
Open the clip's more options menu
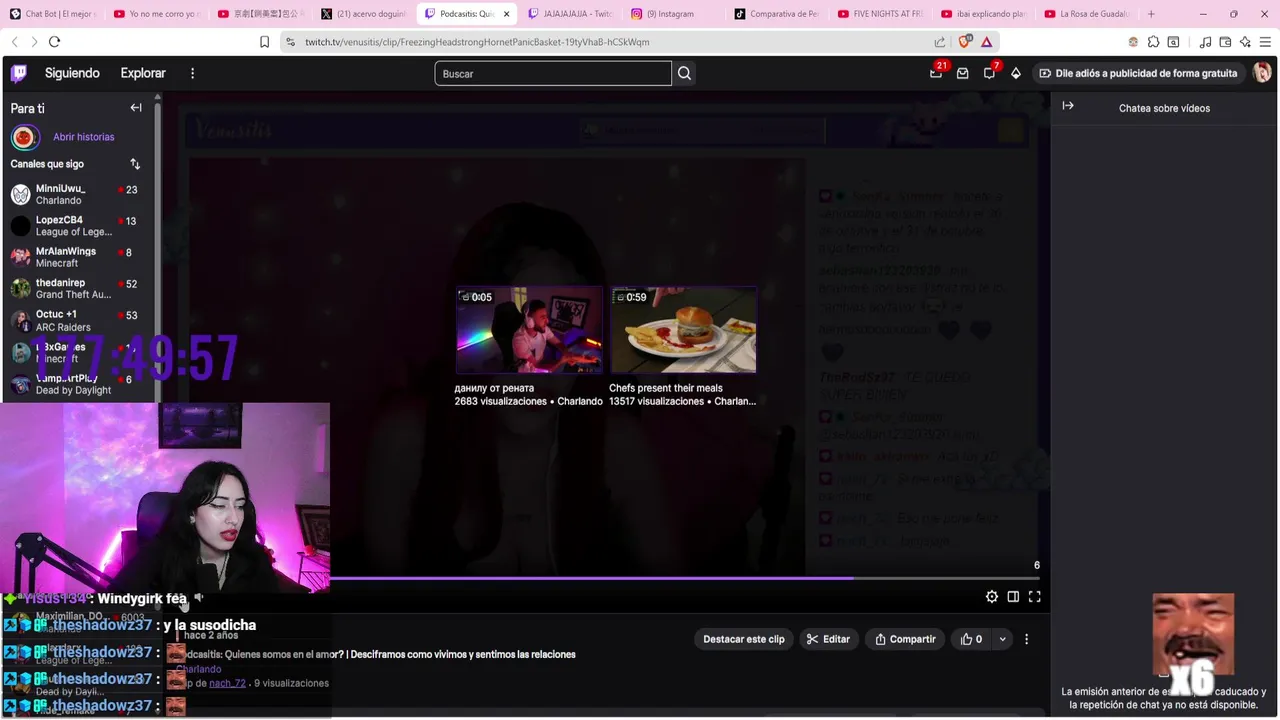tap(1026, 639)
